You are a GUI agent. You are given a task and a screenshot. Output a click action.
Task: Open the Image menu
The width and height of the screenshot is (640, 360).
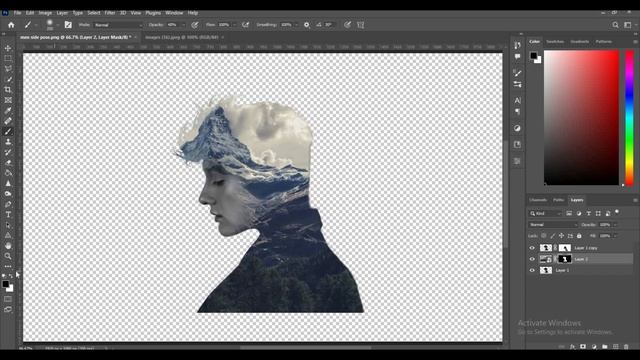click(x=45, y=13)
